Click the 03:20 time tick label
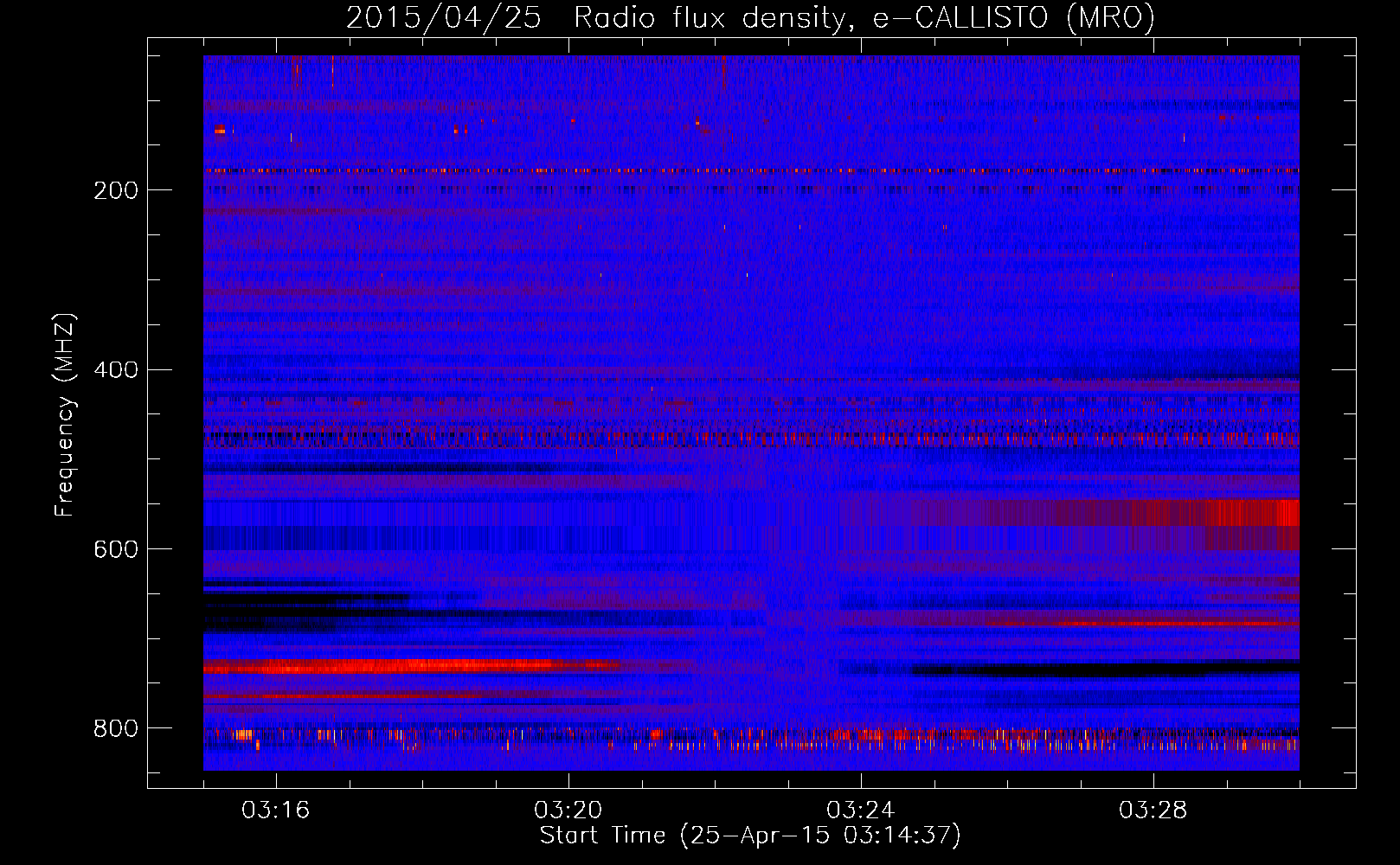 [568, 811]
